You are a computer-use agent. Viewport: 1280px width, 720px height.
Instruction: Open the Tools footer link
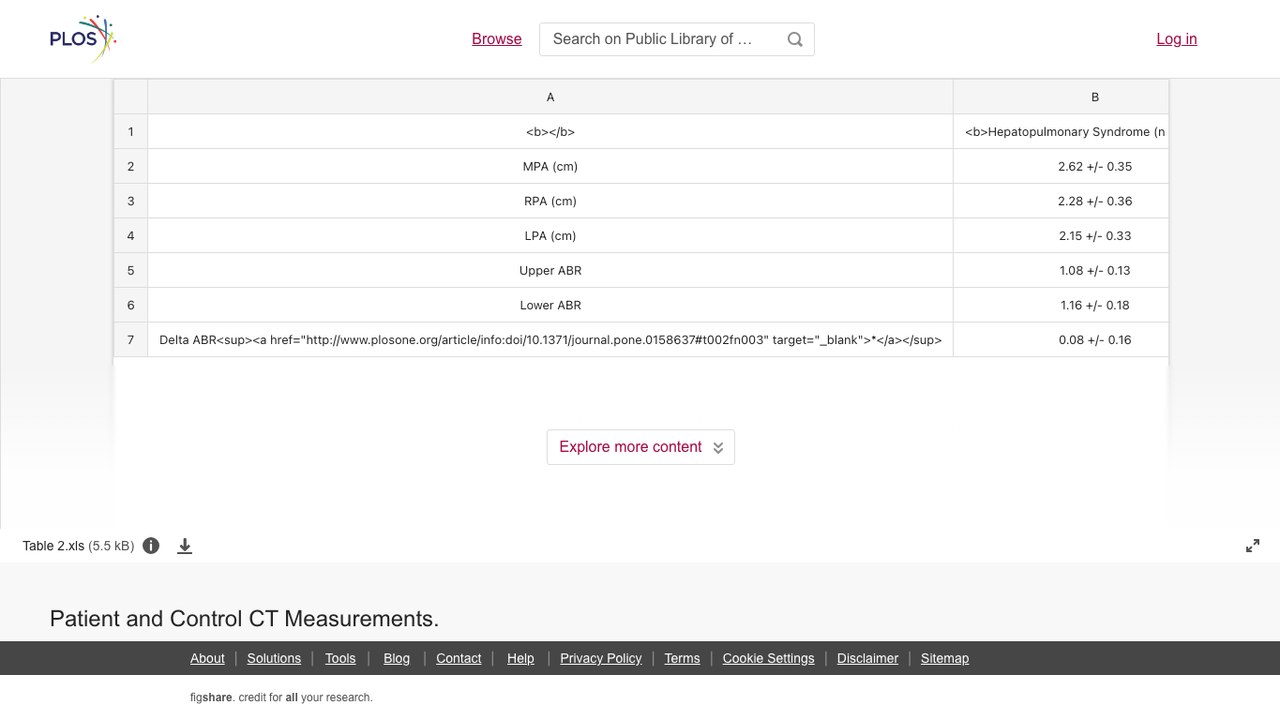340,658
